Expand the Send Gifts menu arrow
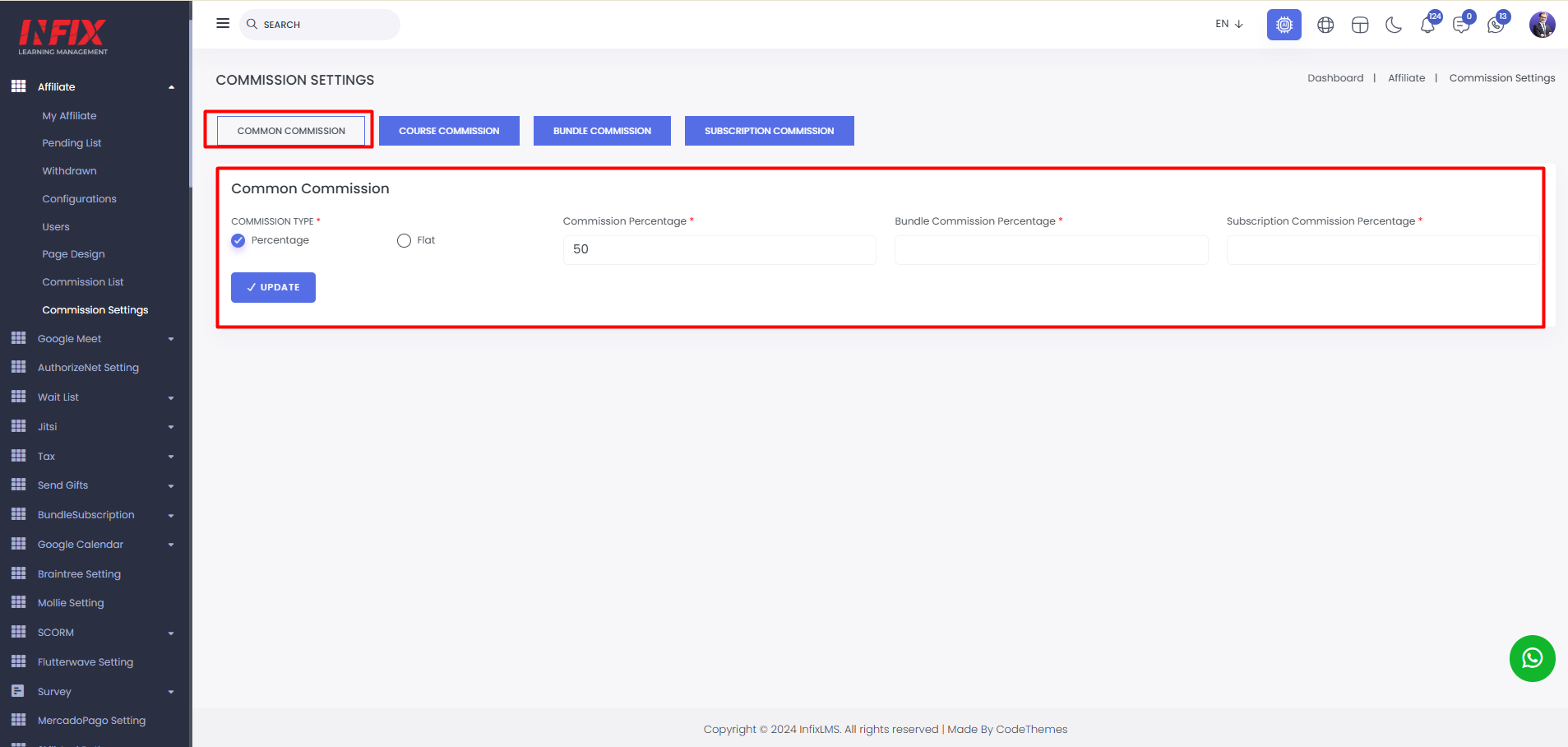The width and height of the screenshot is (1568, 747). click(171, 485)
